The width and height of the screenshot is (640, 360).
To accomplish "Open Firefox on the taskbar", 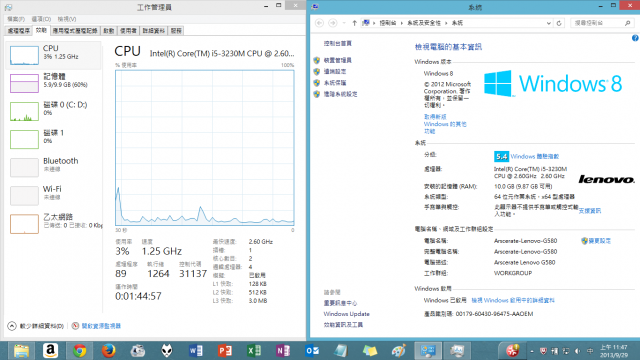I will coord(109,351).
